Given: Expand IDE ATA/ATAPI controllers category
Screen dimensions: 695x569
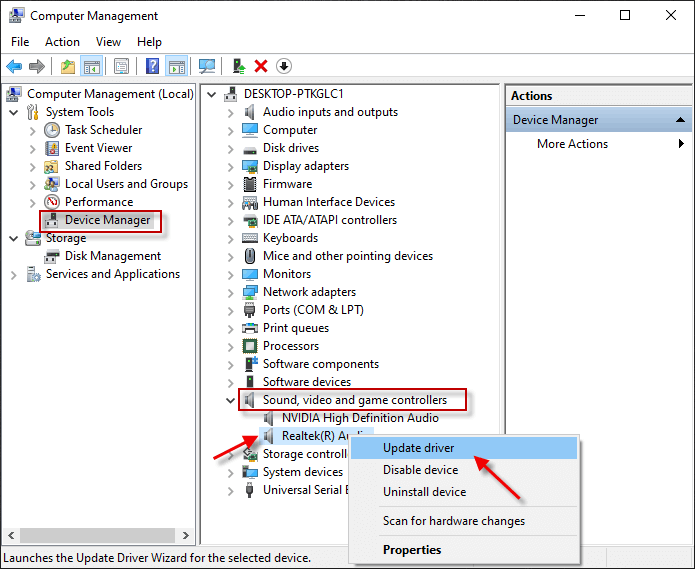Looking at the screenshot, I should pyautogui.click(x=230, y=221).
